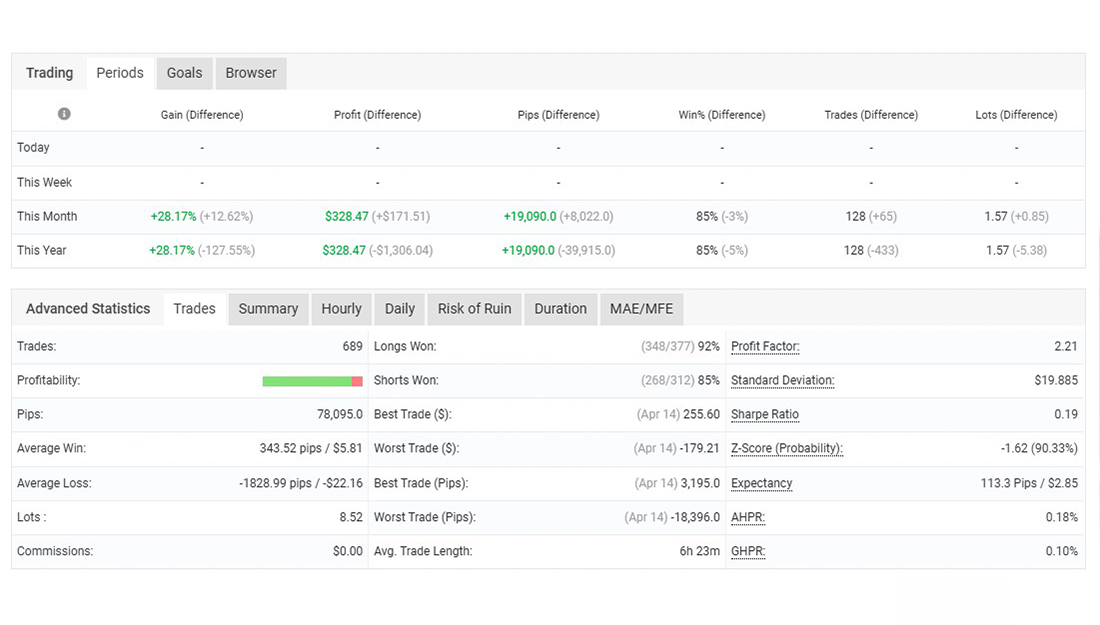This screenshot has height=625, width=1100.
Task: Select the Risk of Ruin tab
Action: [474, 309]
